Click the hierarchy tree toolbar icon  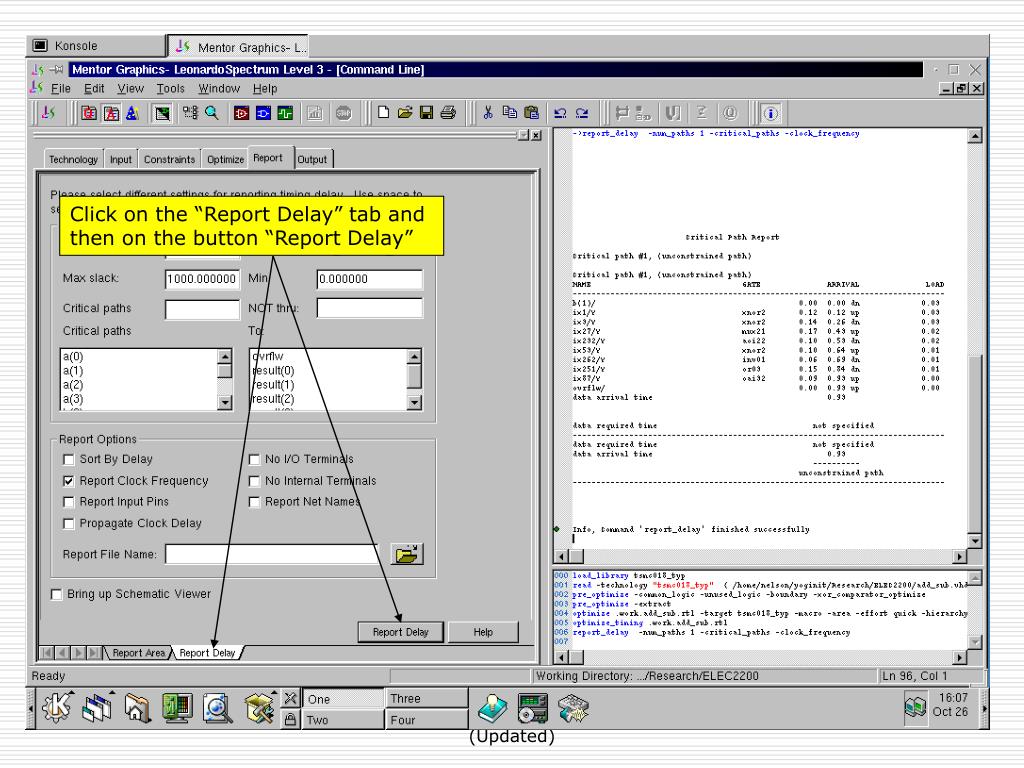pyautogui.click(x=190, y=113)
